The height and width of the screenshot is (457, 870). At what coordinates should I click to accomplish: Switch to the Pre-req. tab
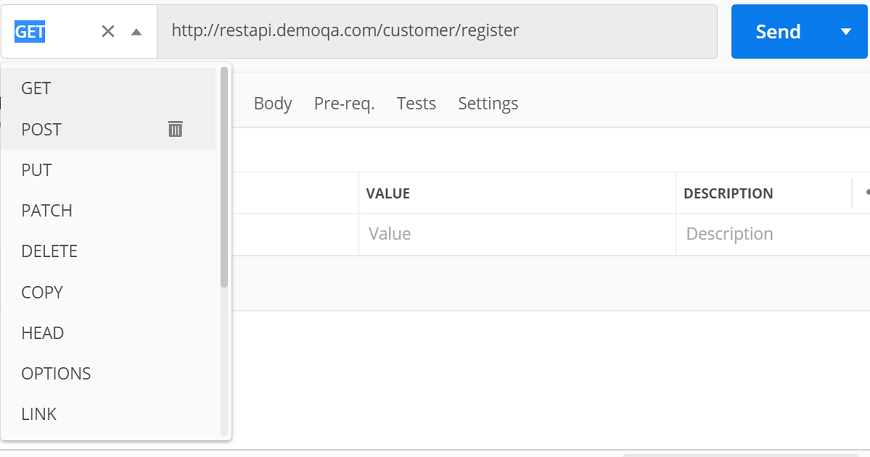[345, 104]
